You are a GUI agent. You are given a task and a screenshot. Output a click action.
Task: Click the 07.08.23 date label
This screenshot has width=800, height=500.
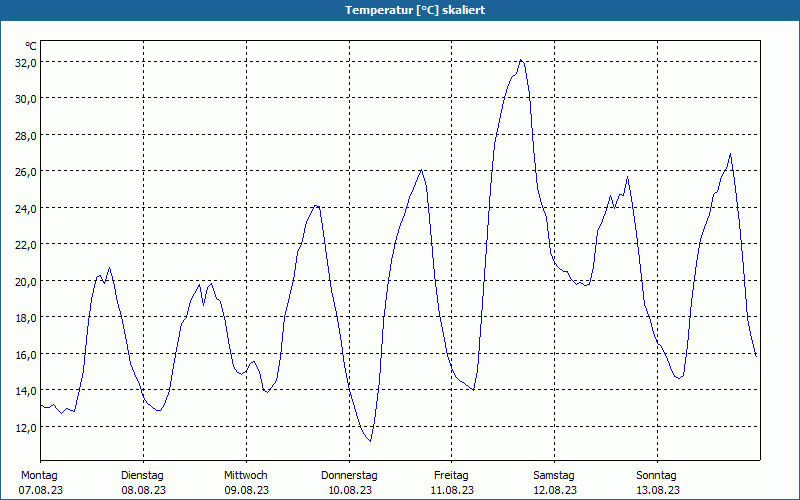(39, 490)
